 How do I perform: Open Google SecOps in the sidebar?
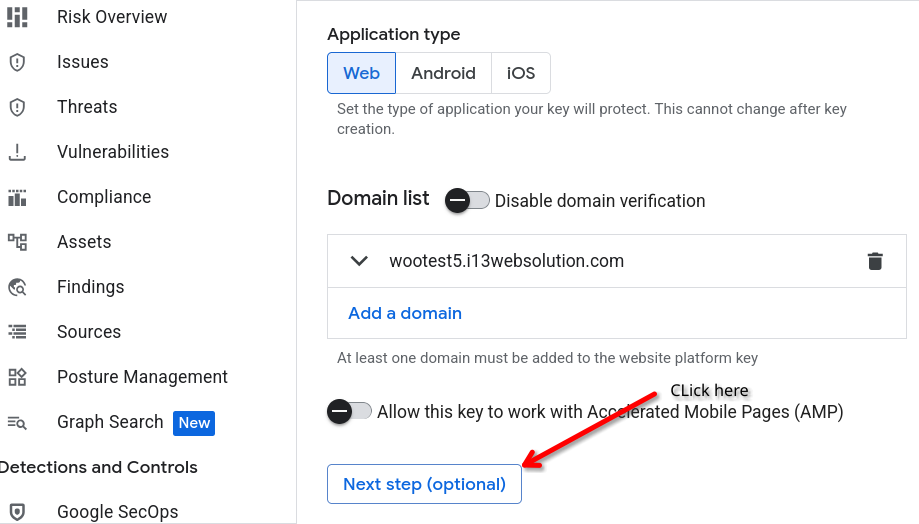(117, 511)
